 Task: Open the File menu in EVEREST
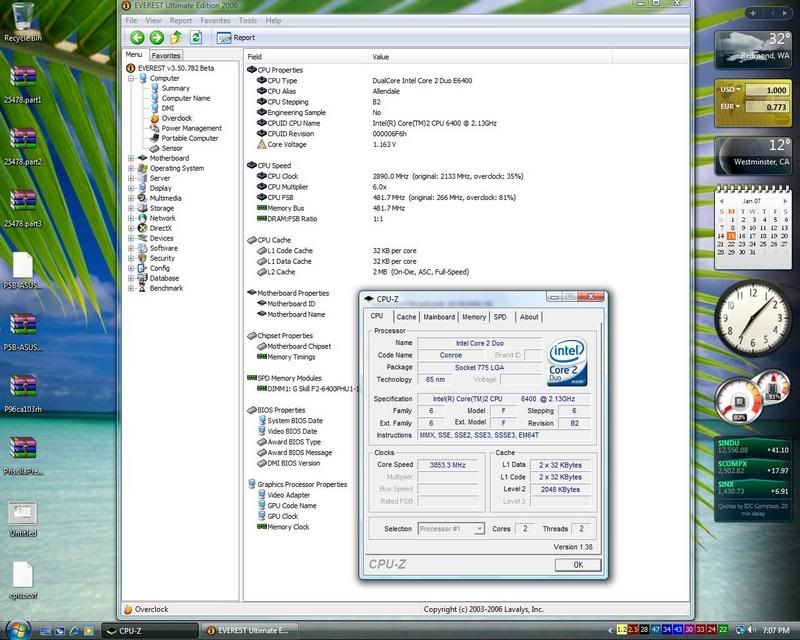(131, 20)
